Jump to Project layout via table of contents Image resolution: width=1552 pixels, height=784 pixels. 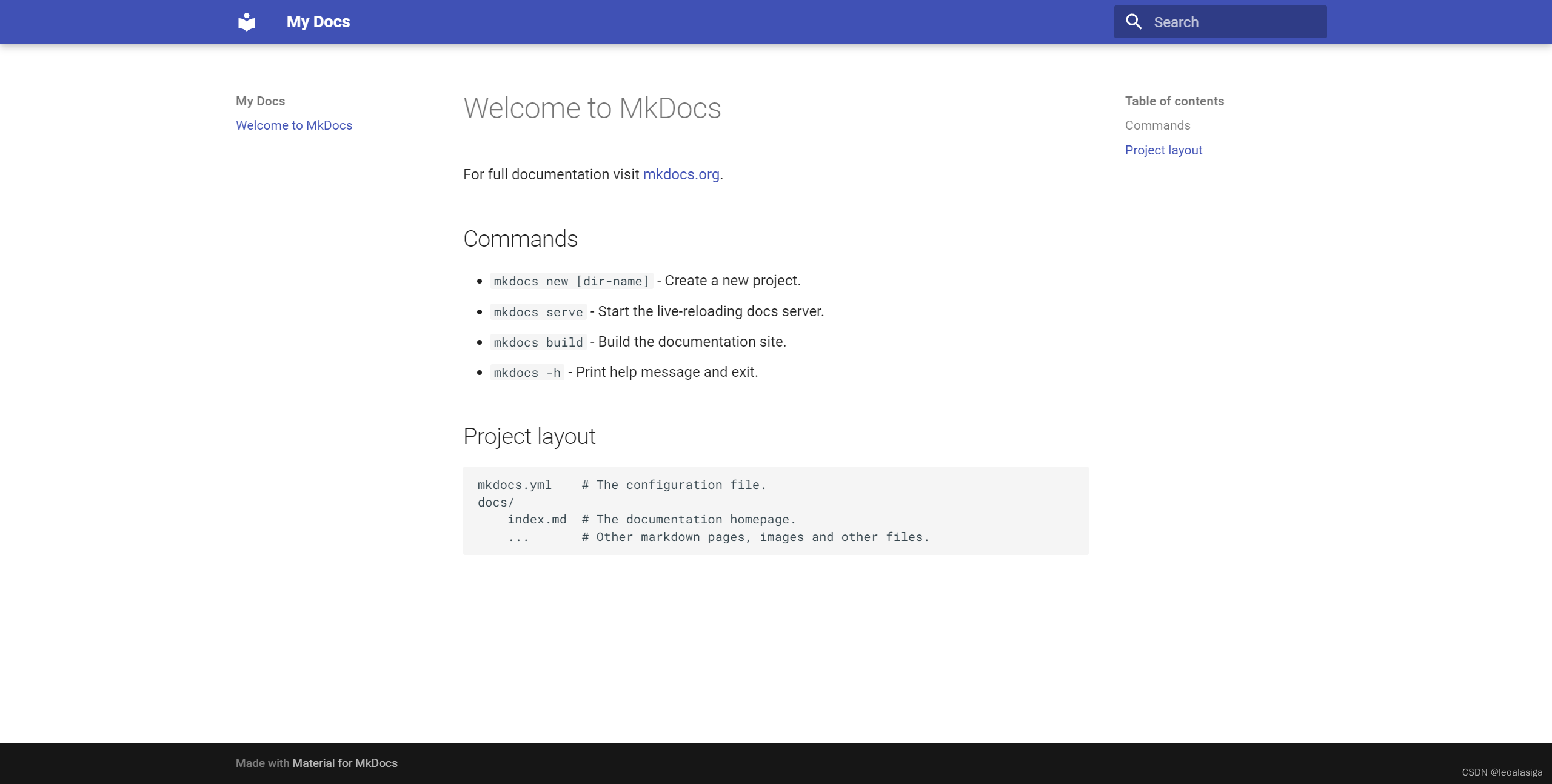point(1163,150)
